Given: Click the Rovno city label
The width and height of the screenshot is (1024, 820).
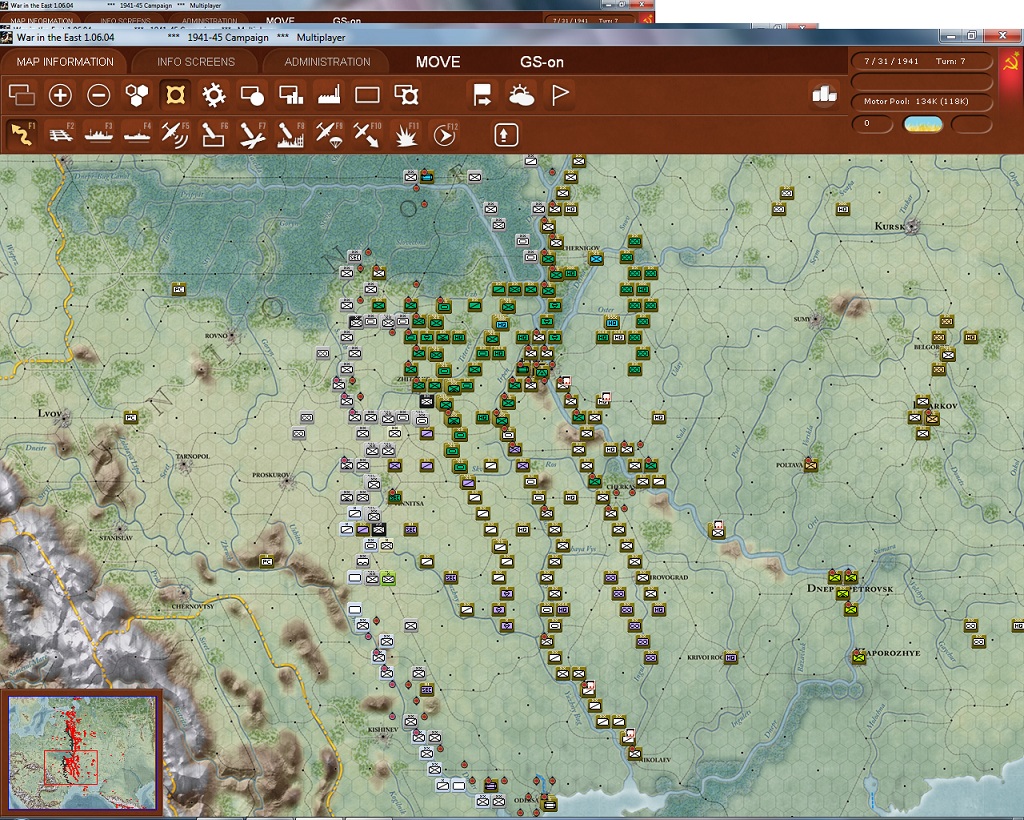Looking at the screenshot, I should 216,336.
